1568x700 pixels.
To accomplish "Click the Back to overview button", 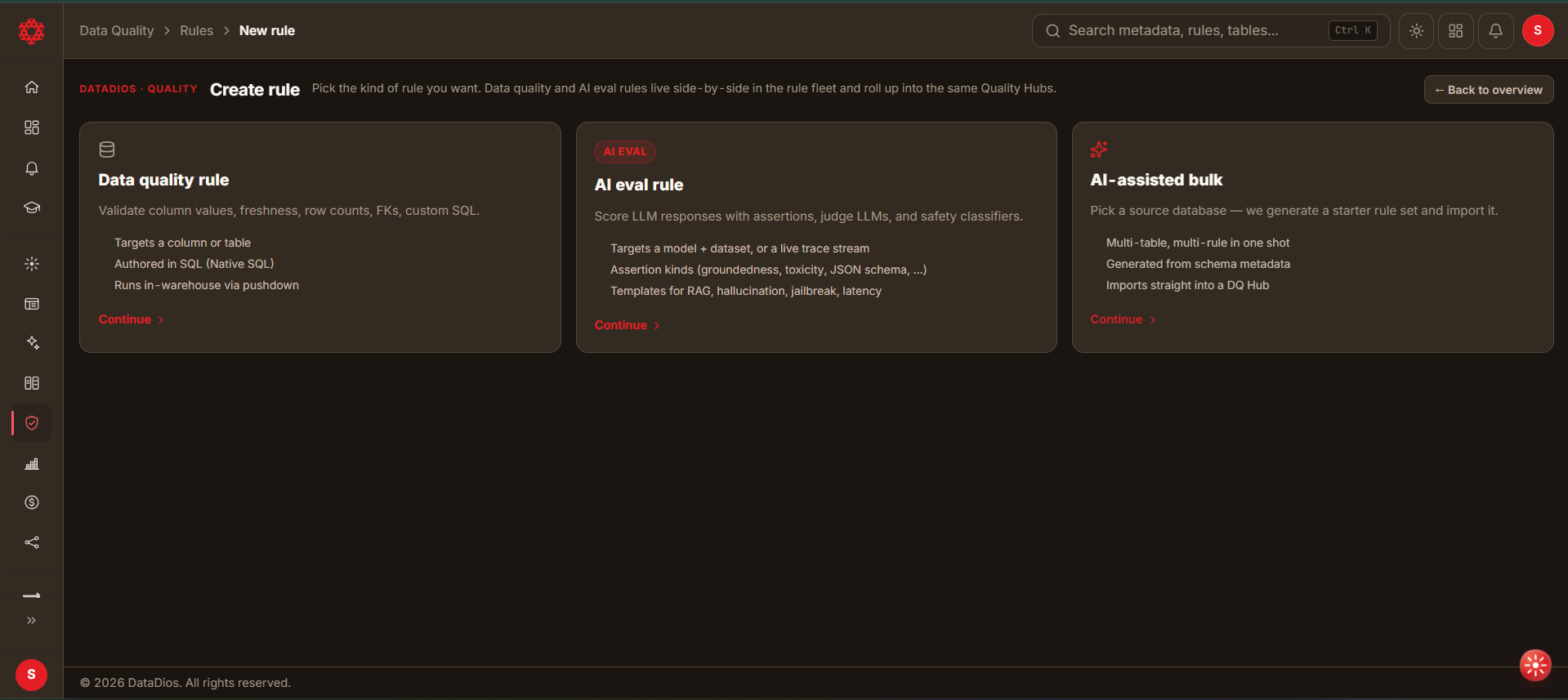I will [x=1489, y=90].
